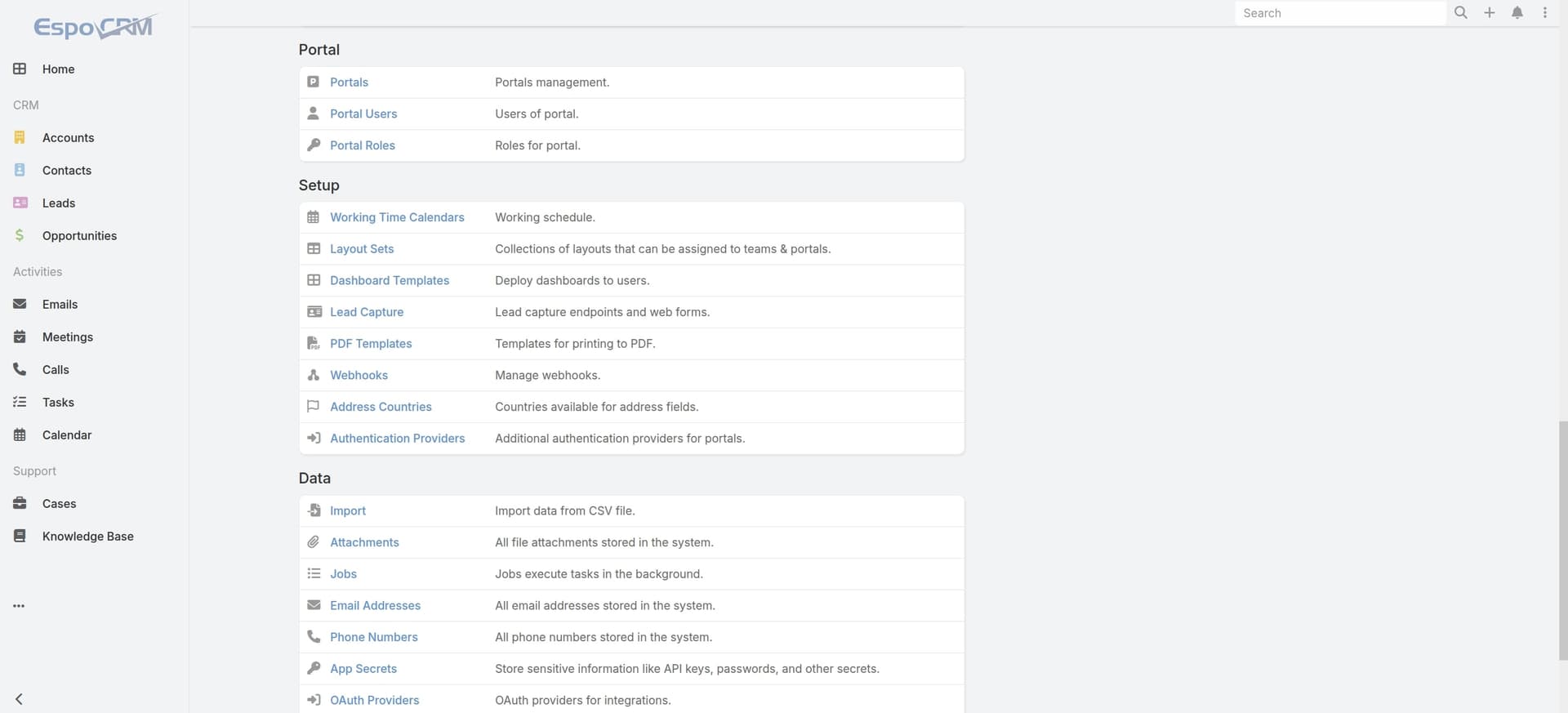Viewport: 1568px width, 713px height.
Task: Click the Opportunities dollar icon
Action: (x=20, y=235)
